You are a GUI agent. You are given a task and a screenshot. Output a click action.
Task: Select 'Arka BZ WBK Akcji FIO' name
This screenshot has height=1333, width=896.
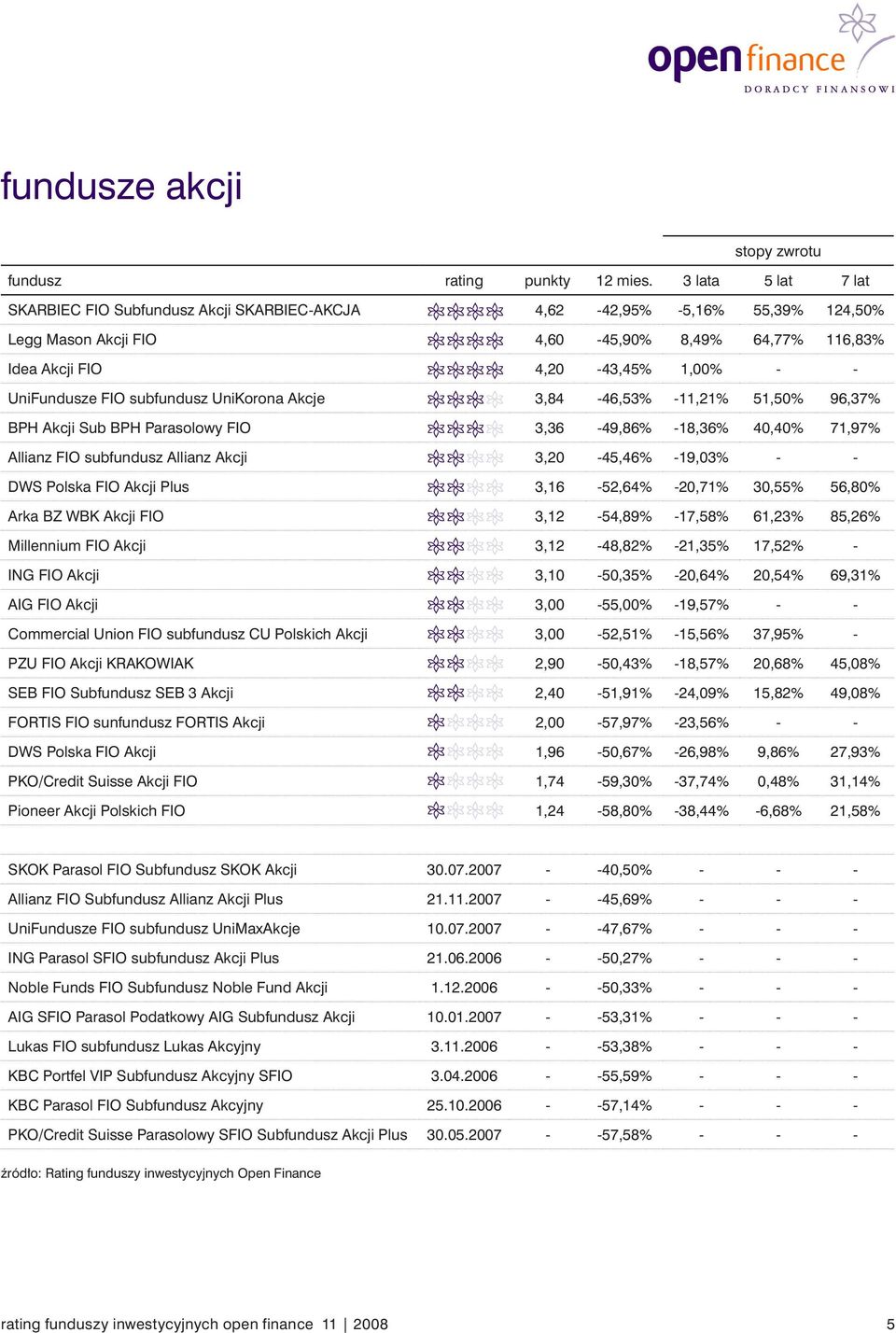[x=86, y=516]
